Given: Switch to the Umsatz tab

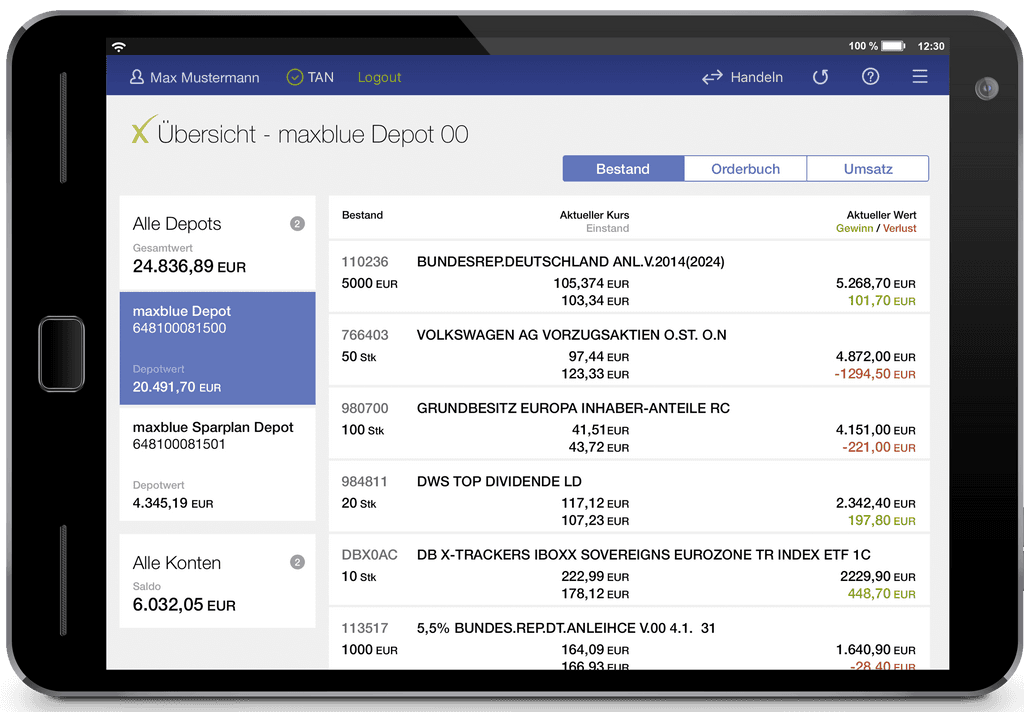Looking at the screenshot, I should [868, 169].
